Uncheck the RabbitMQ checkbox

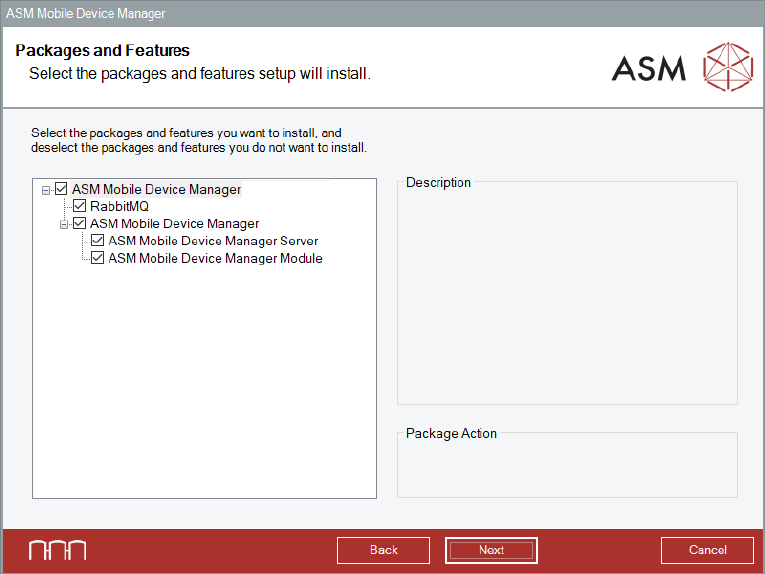80,206
